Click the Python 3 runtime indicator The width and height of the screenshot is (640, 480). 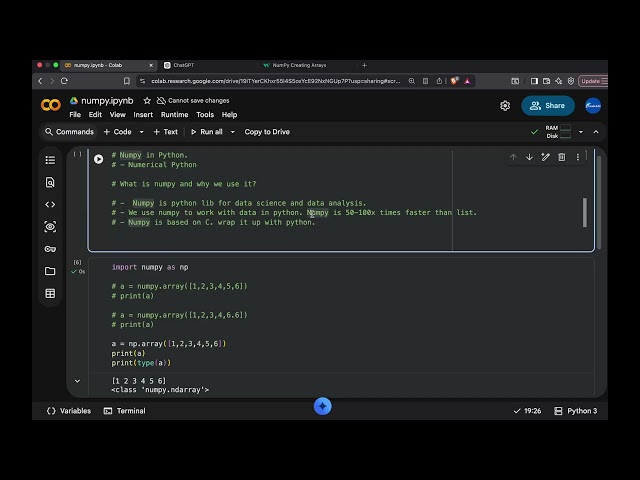click(x=576, y=411)
